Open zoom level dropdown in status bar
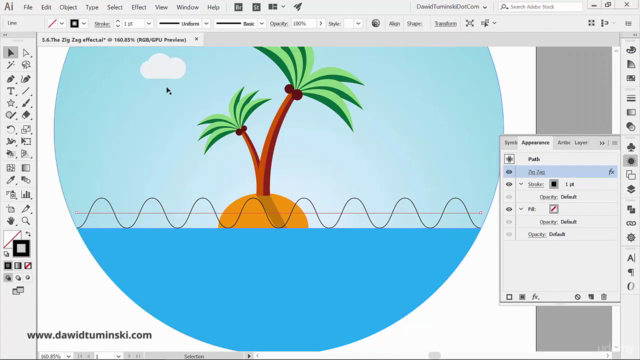Viewport: 640px width, 360px height. click(68, 356)
